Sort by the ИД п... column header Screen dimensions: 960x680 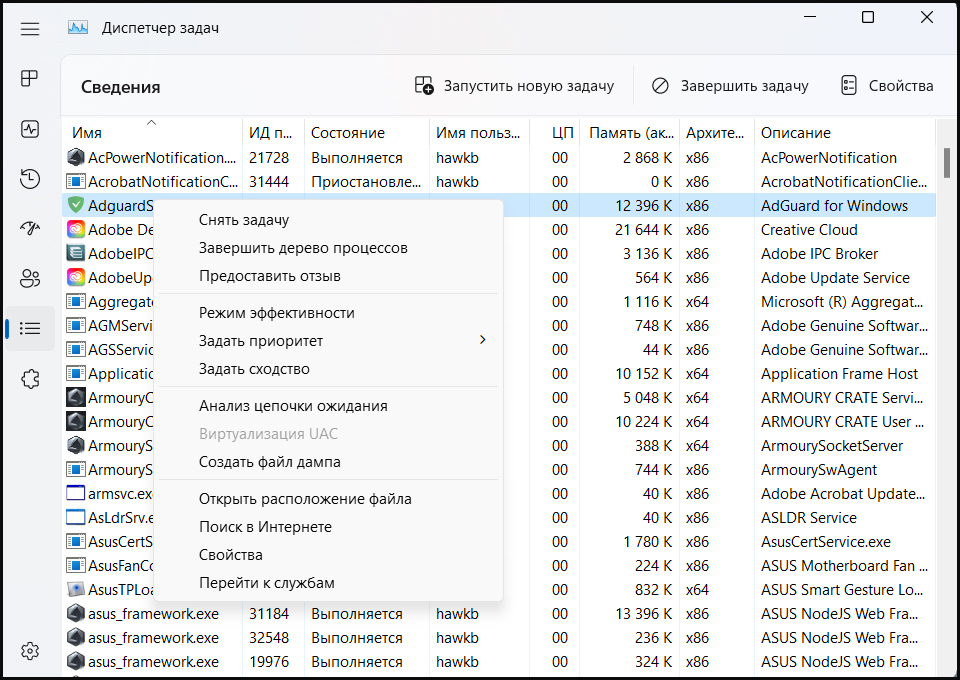[x=273, y=132]
